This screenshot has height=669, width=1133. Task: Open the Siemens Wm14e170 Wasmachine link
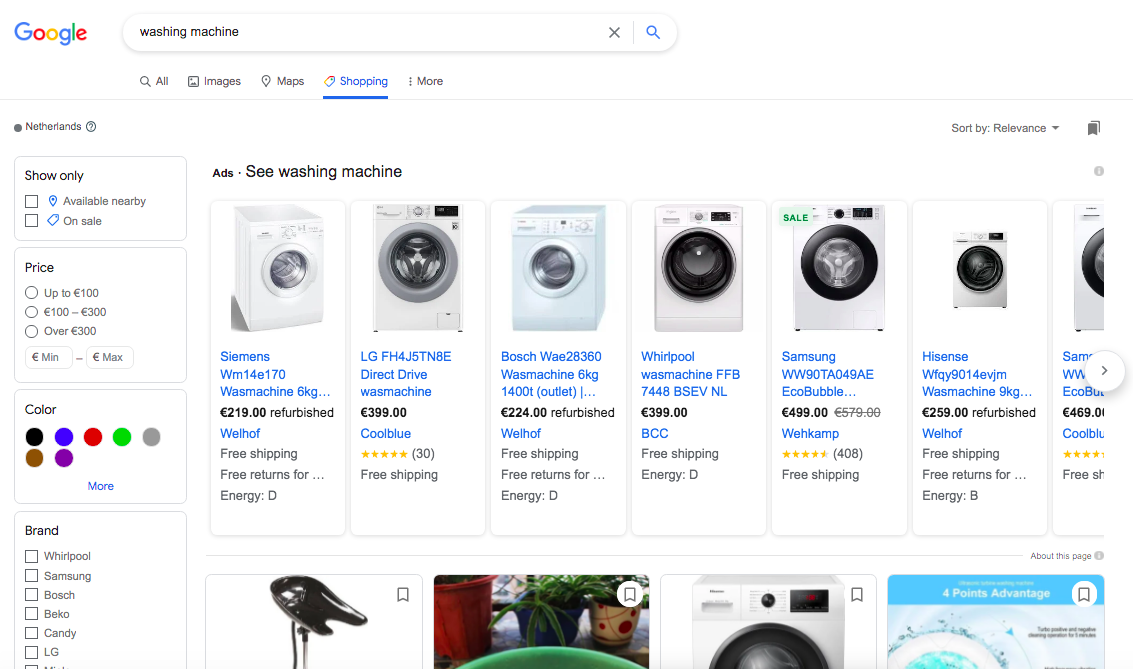(x=275, y=374)
